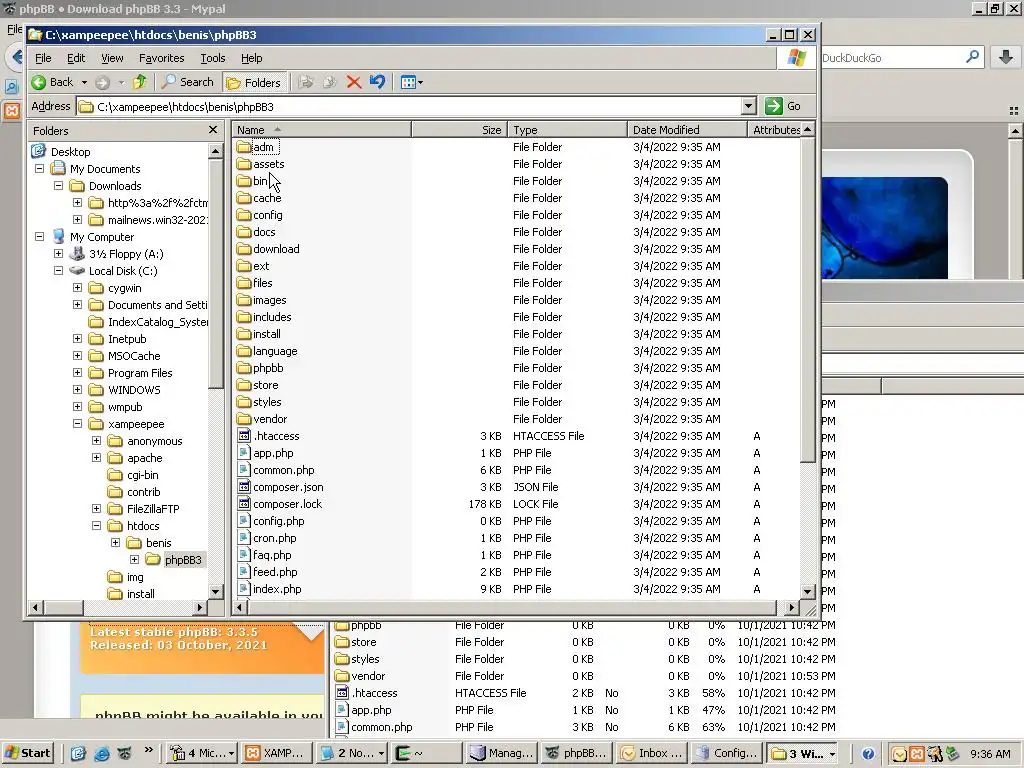Sort by Type column header
The width and height of the screenshot is (1024, 768).
567,130
